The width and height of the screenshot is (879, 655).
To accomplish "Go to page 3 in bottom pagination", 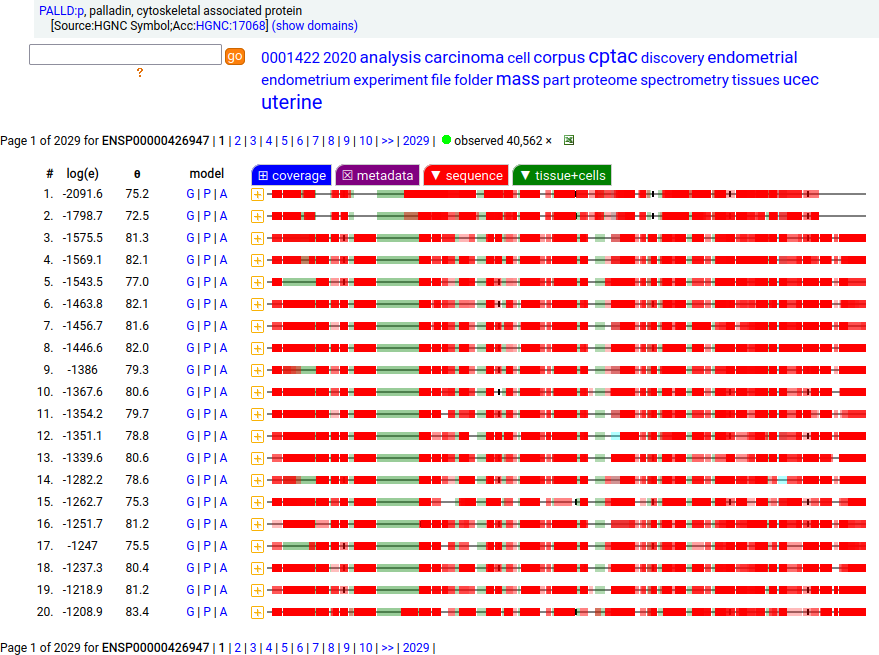I will (x=253, y=648).
